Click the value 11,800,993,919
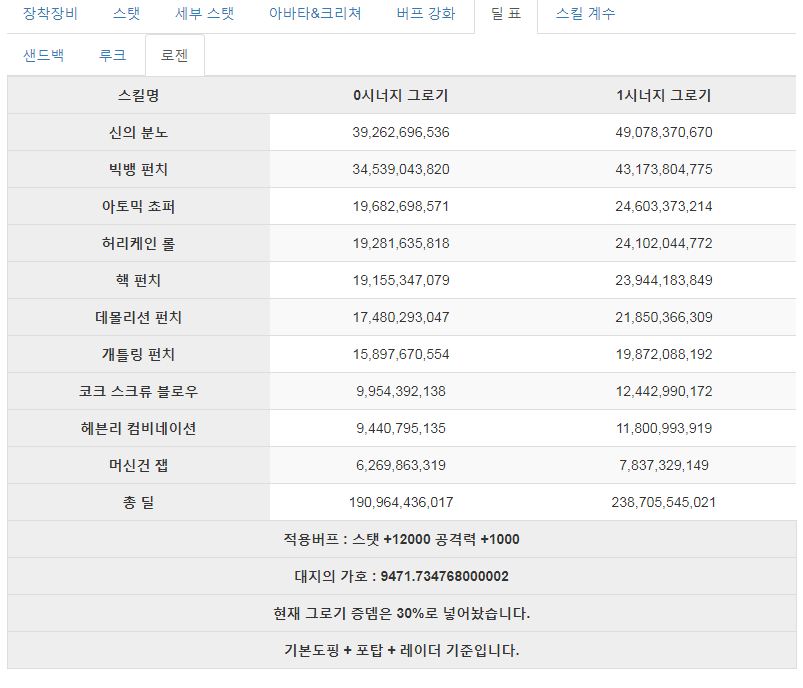The width and height of the screenshot is (803, 688). point(664,428)
